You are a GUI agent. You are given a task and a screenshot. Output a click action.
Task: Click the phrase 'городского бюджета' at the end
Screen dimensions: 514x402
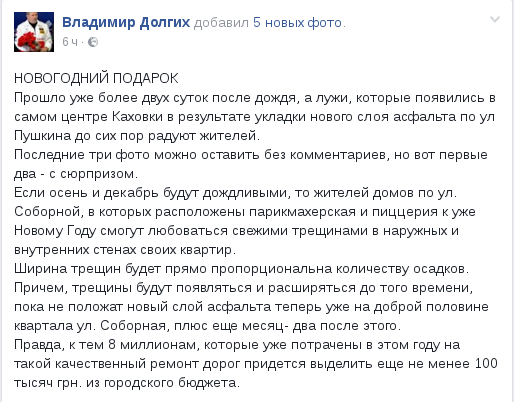(170, 383)
